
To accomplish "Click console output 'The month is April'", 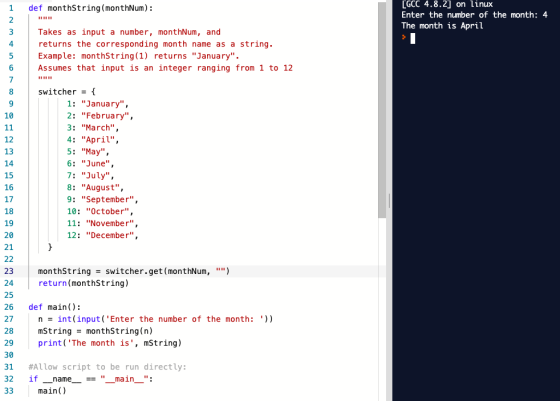I will coord(442,26).
